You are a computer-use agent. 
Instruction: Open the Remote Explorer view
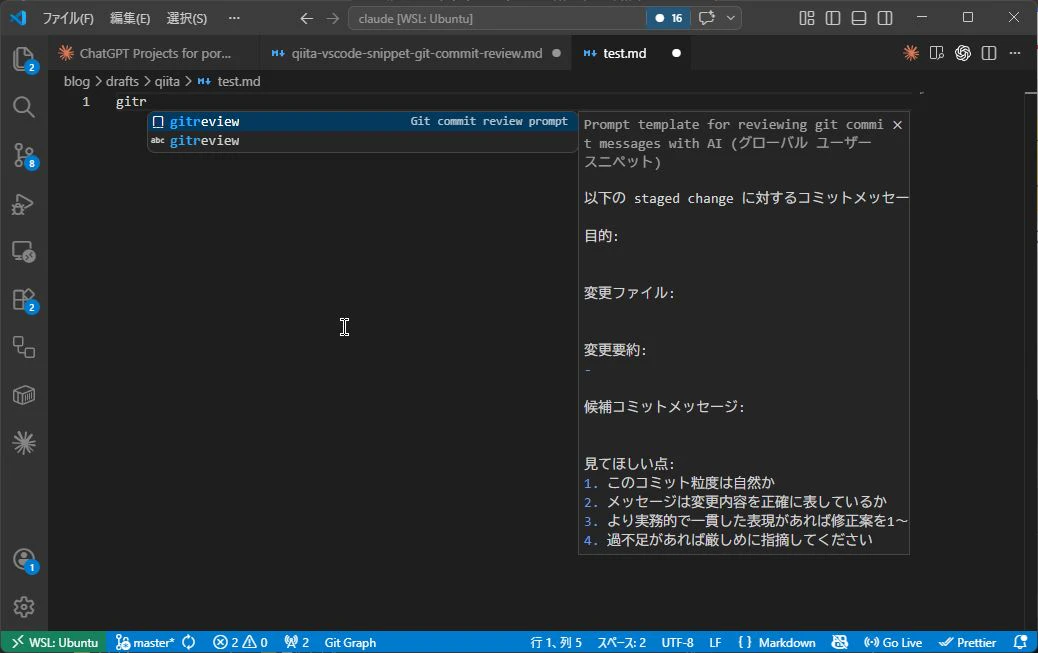24,252
